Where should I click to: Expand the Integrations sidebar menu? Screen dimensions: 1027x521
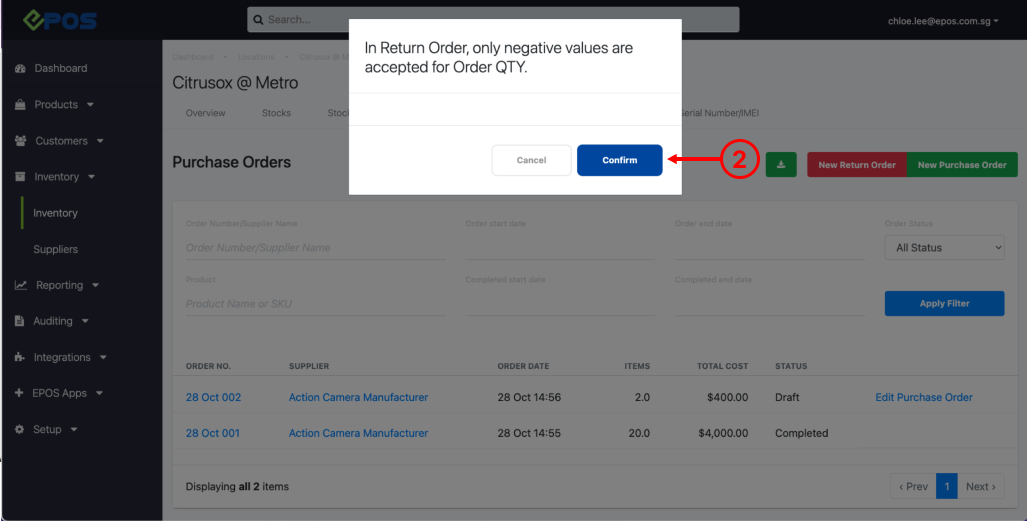(70, 357)
